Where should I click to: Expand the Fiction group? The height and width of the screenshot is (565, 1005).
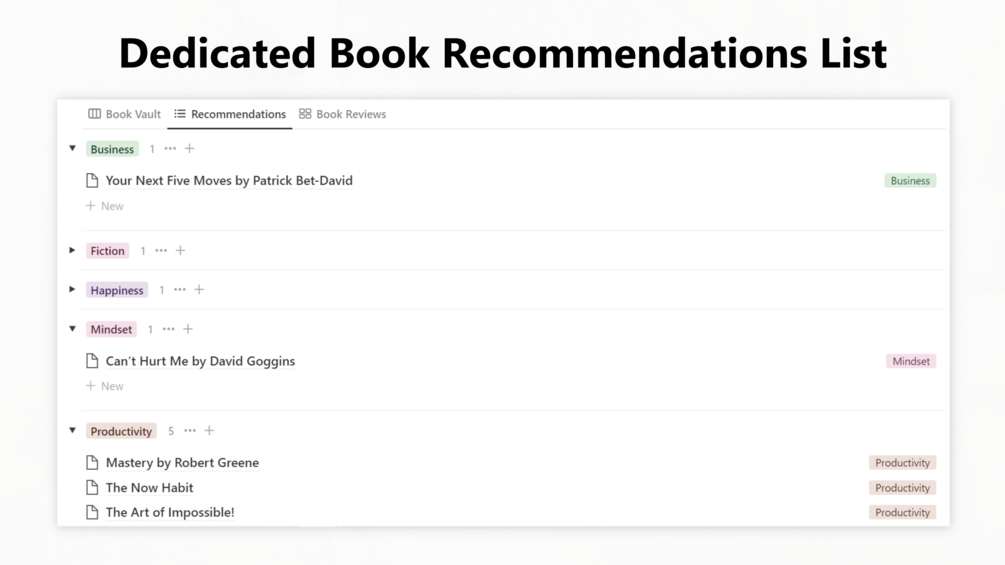pos(72,251)
